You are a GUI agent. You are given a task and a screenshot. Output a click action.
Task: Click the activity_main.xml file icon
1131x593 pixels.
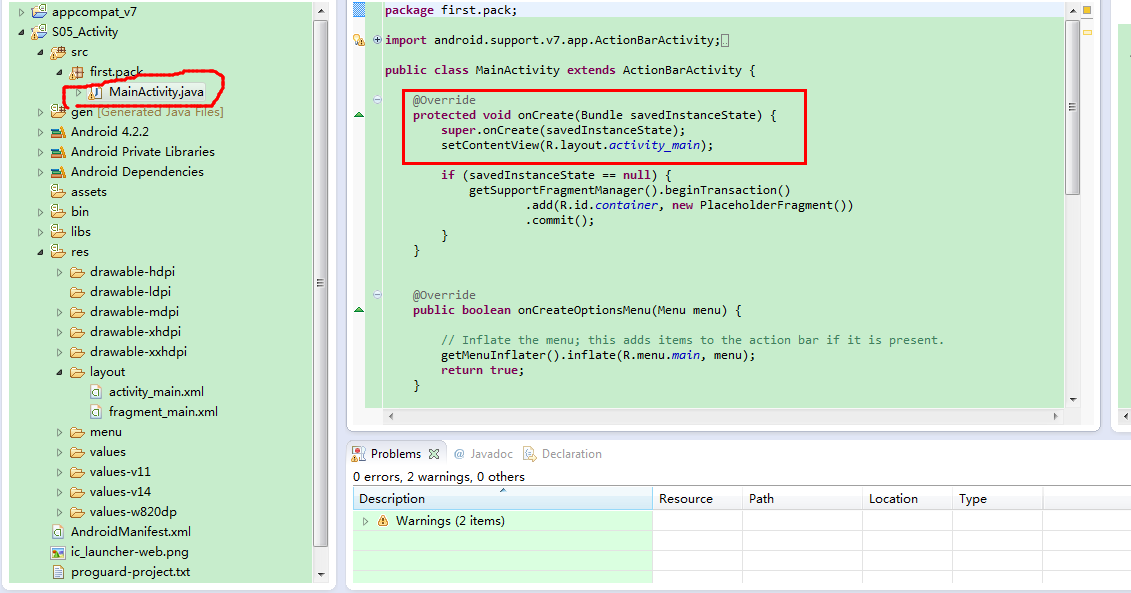point(95,392)
